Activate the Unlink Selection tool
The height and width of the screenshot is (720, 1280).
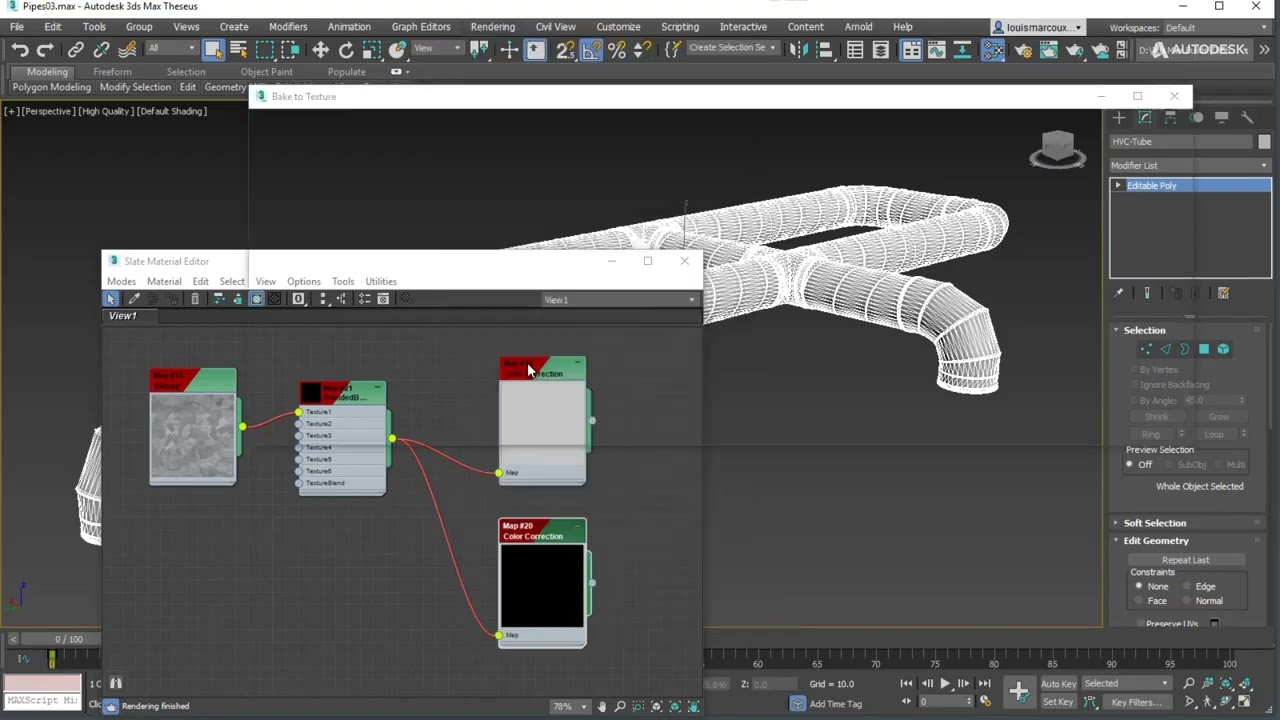tap(102, 50)
